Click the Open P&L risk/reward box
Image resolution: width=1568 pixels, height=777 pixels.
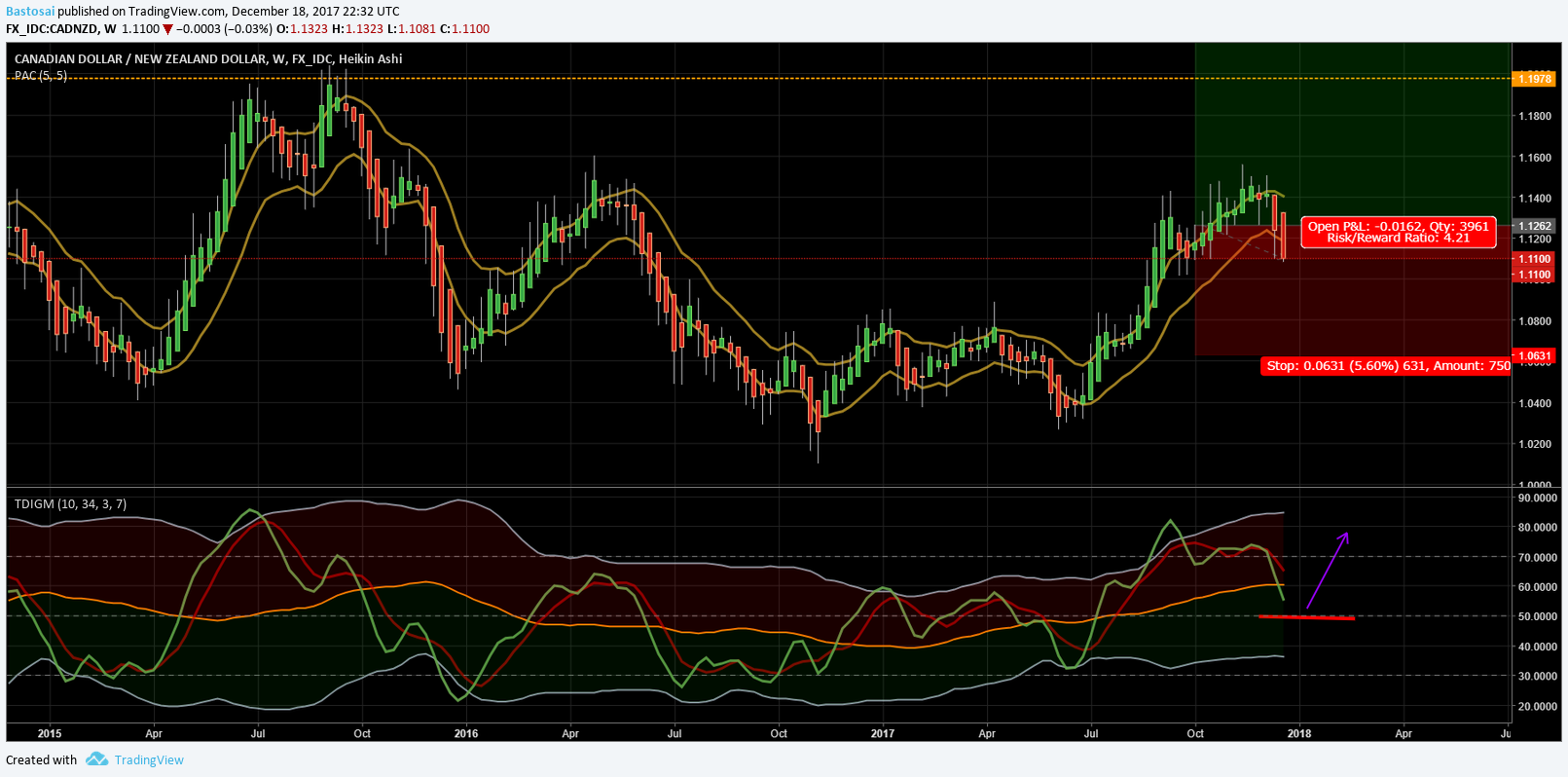pos(1398,232)
